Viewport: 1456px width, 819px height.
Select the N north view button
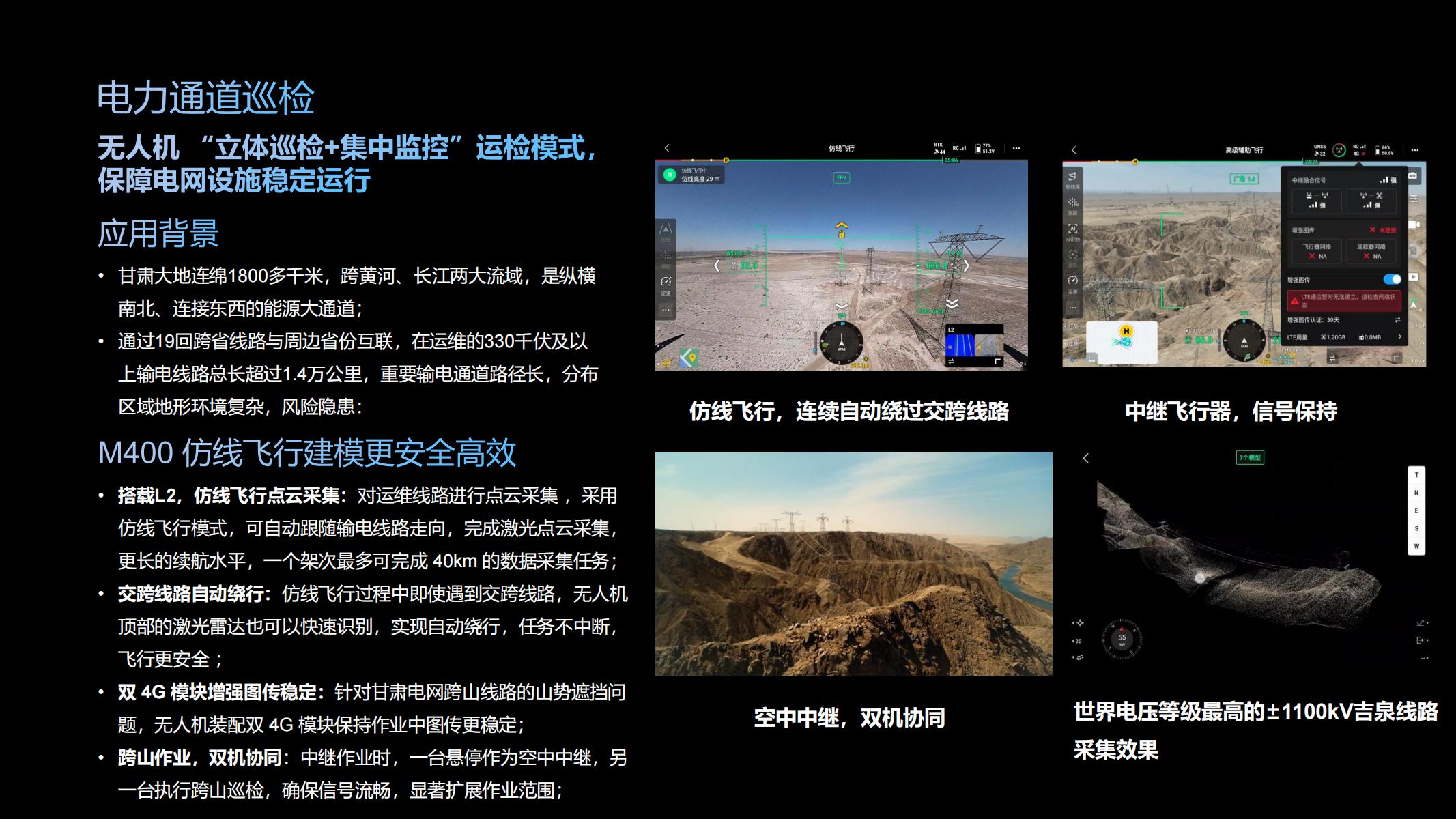click(x=1416, y=493)
